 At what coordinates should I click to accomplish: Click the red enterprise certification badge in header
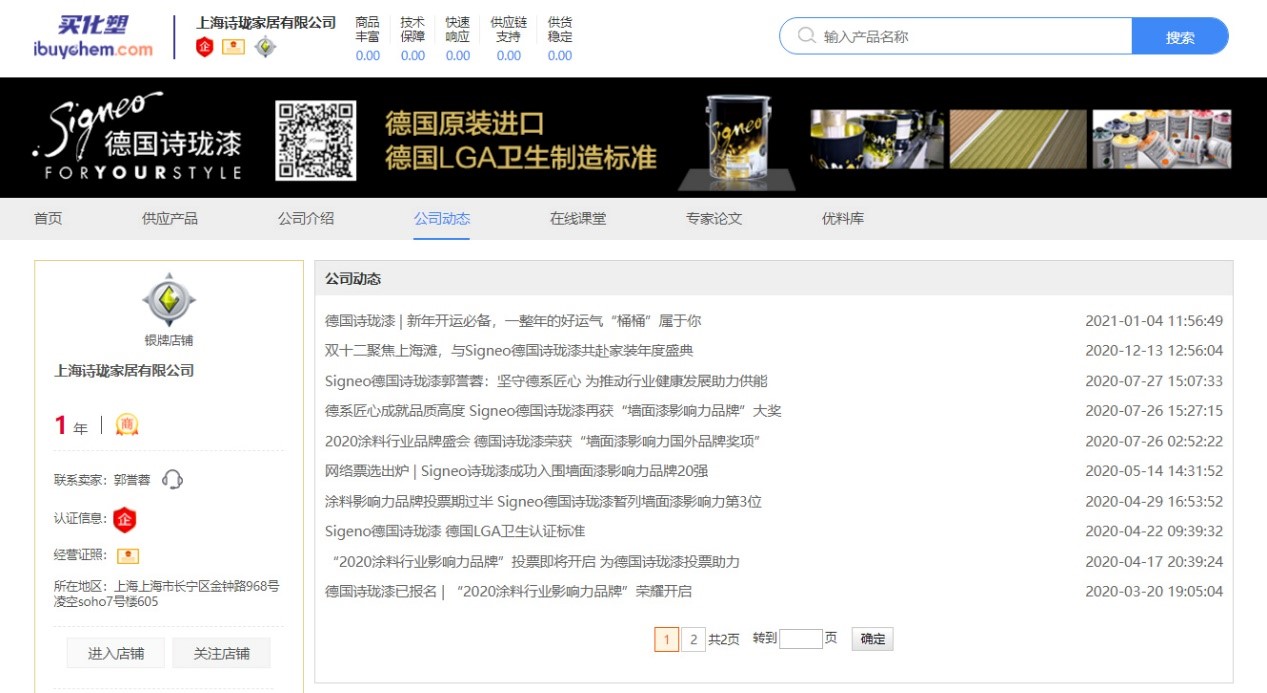205,47
